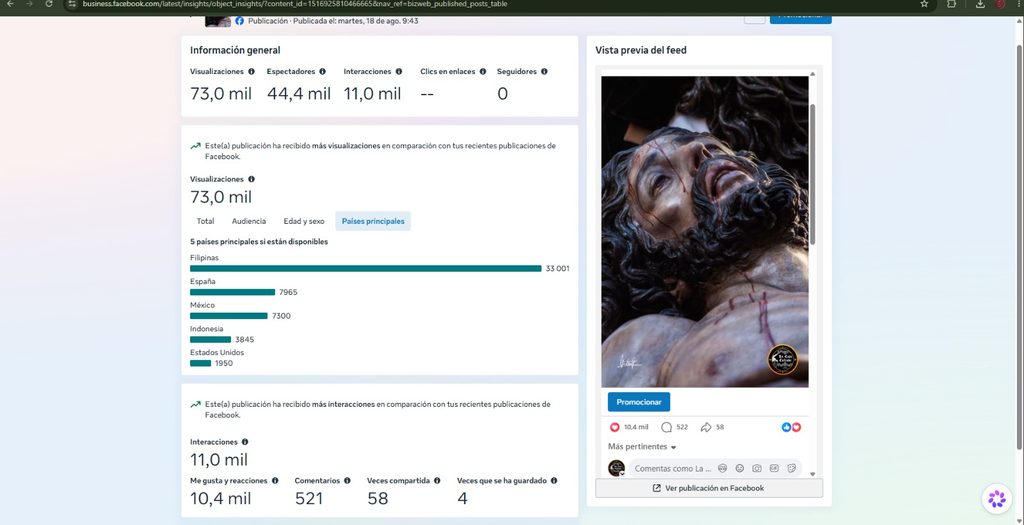Screen dimensions: 1024x525
Task: Click the Promocionar button at page top
Action: tap(801, 19)
